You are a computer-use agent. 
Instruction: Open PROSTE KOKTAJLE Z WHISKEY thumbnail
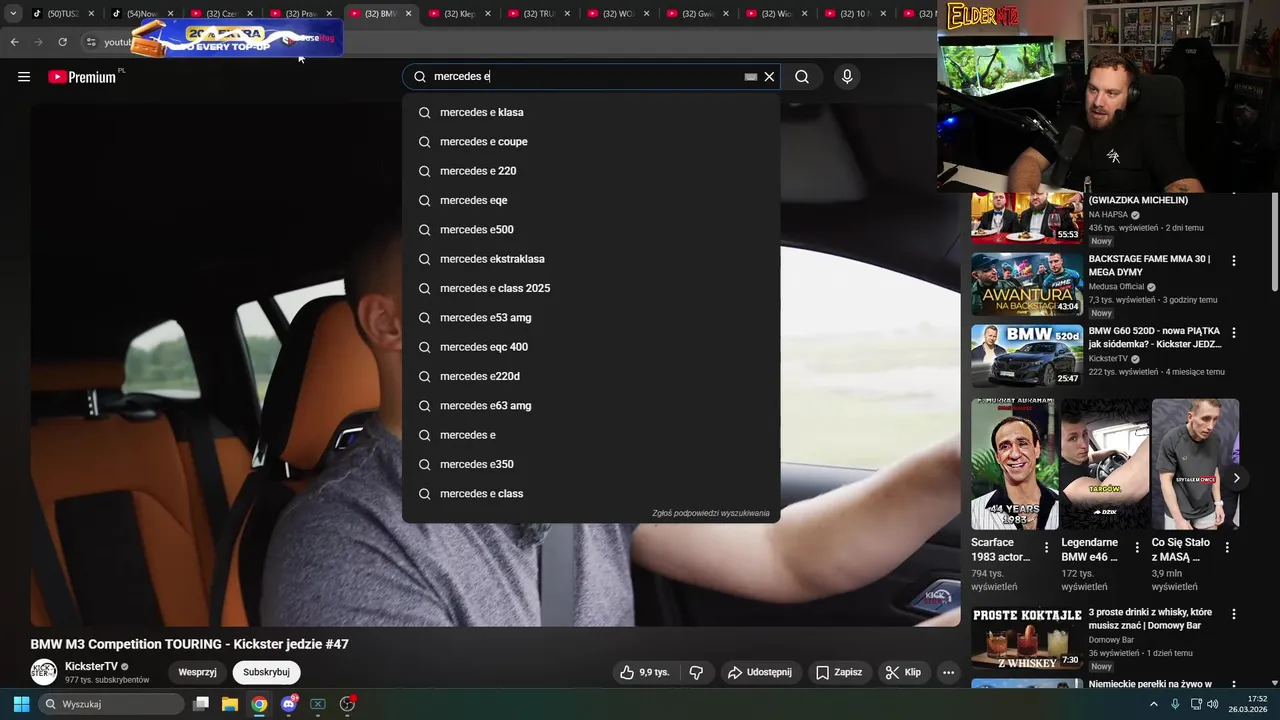1026,638
